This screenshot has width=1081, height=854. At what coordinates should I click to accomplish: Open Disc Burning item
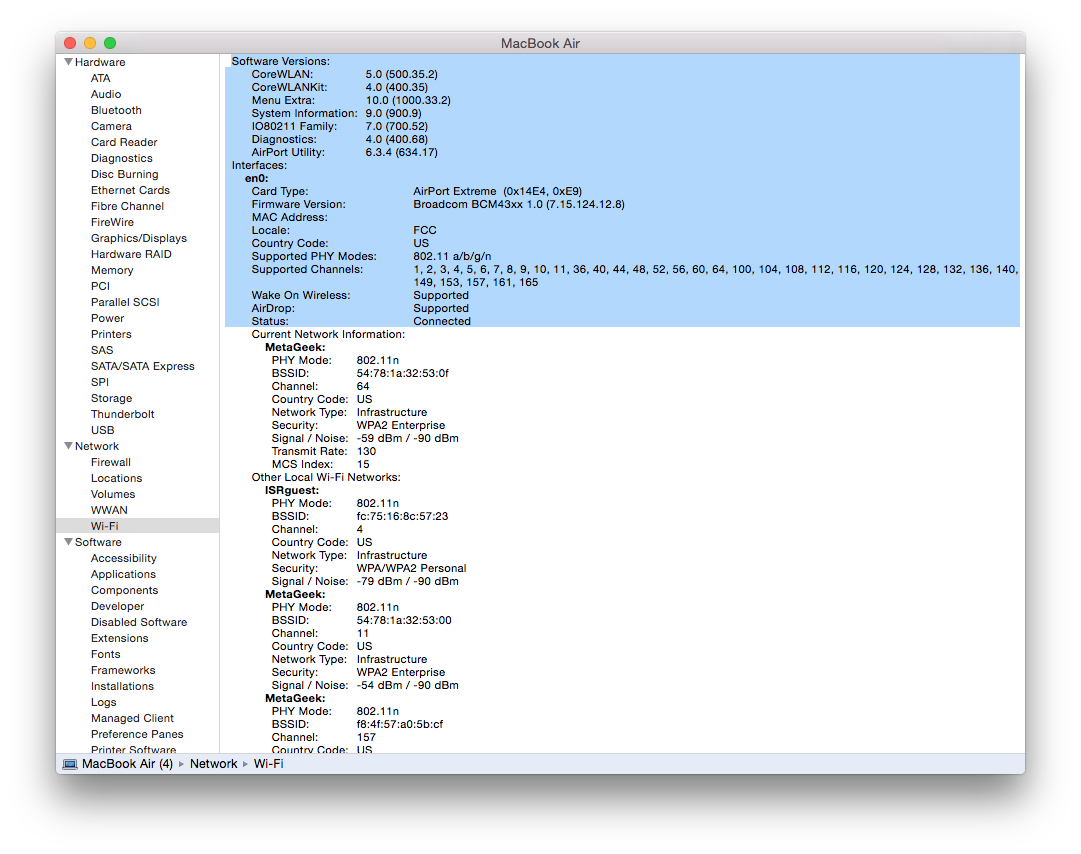pos(125,174)
